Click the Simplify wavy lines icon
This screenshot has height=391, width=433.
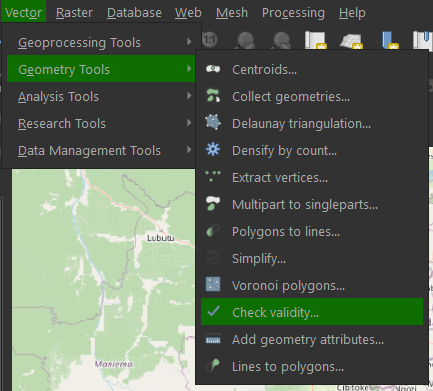click(x=213, y=257)
